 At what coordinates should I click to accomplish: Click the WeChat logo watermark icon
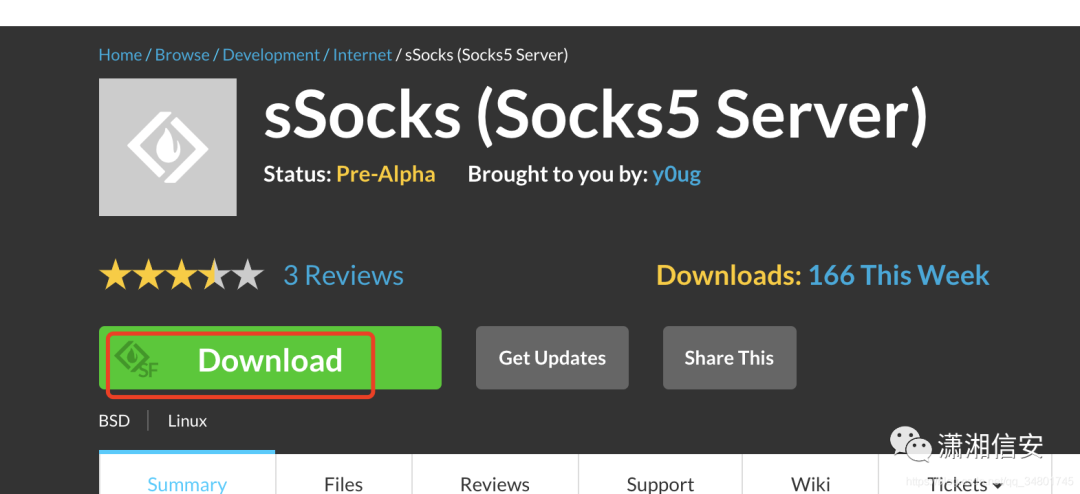(x=911, y=444)
